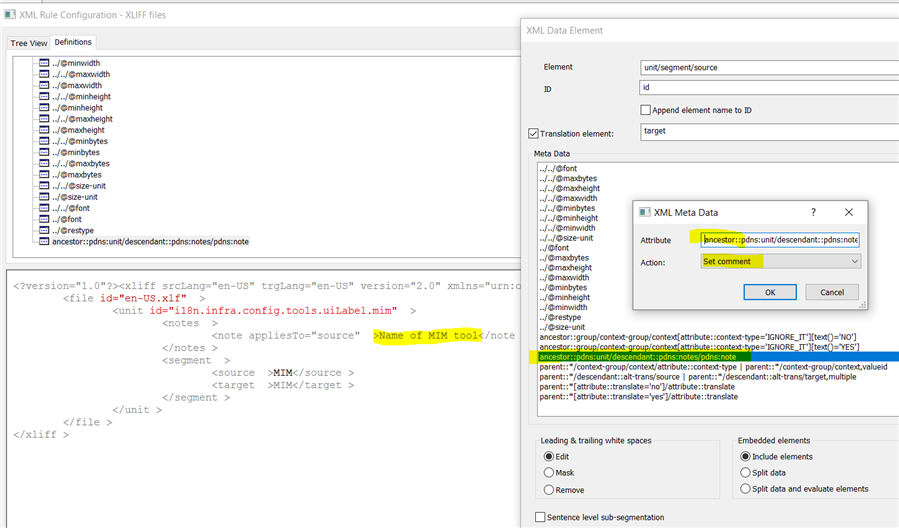The height and width of the screenshot is (528, 899).
Task: Select ../../@maxheight in Meta Data list
Action: point(569,188)
